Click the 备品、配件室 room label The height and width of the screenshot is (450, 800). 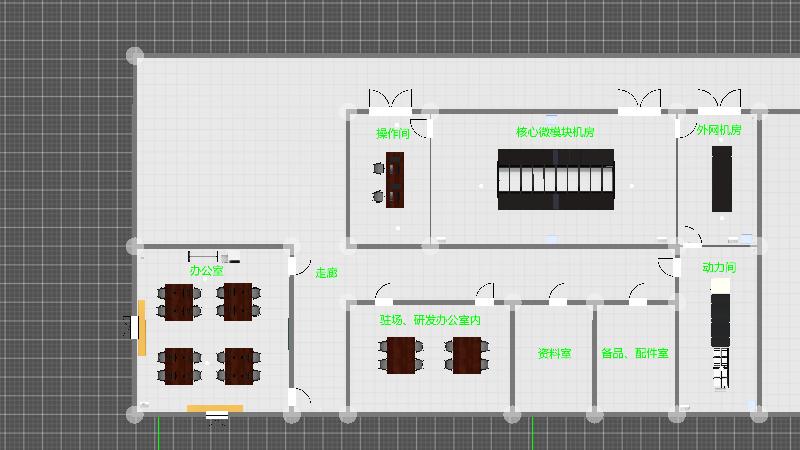pyautogui.click(x=635, y=353)
